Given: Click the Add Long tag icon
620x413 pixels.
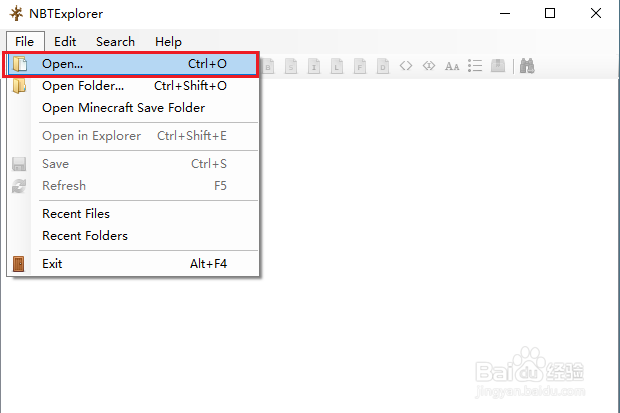Looking at the screenshot, I should 337,66.
